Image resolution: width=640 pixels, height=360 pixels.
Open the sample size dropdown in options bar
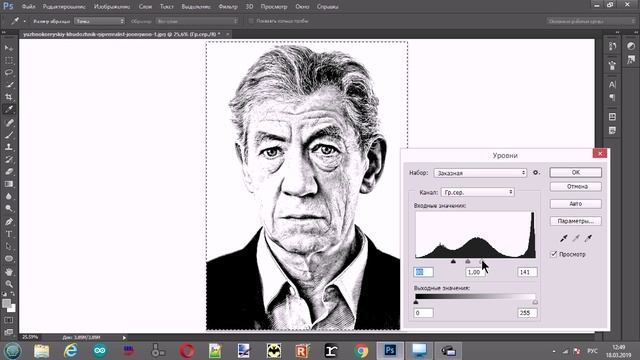coord(99,21)
